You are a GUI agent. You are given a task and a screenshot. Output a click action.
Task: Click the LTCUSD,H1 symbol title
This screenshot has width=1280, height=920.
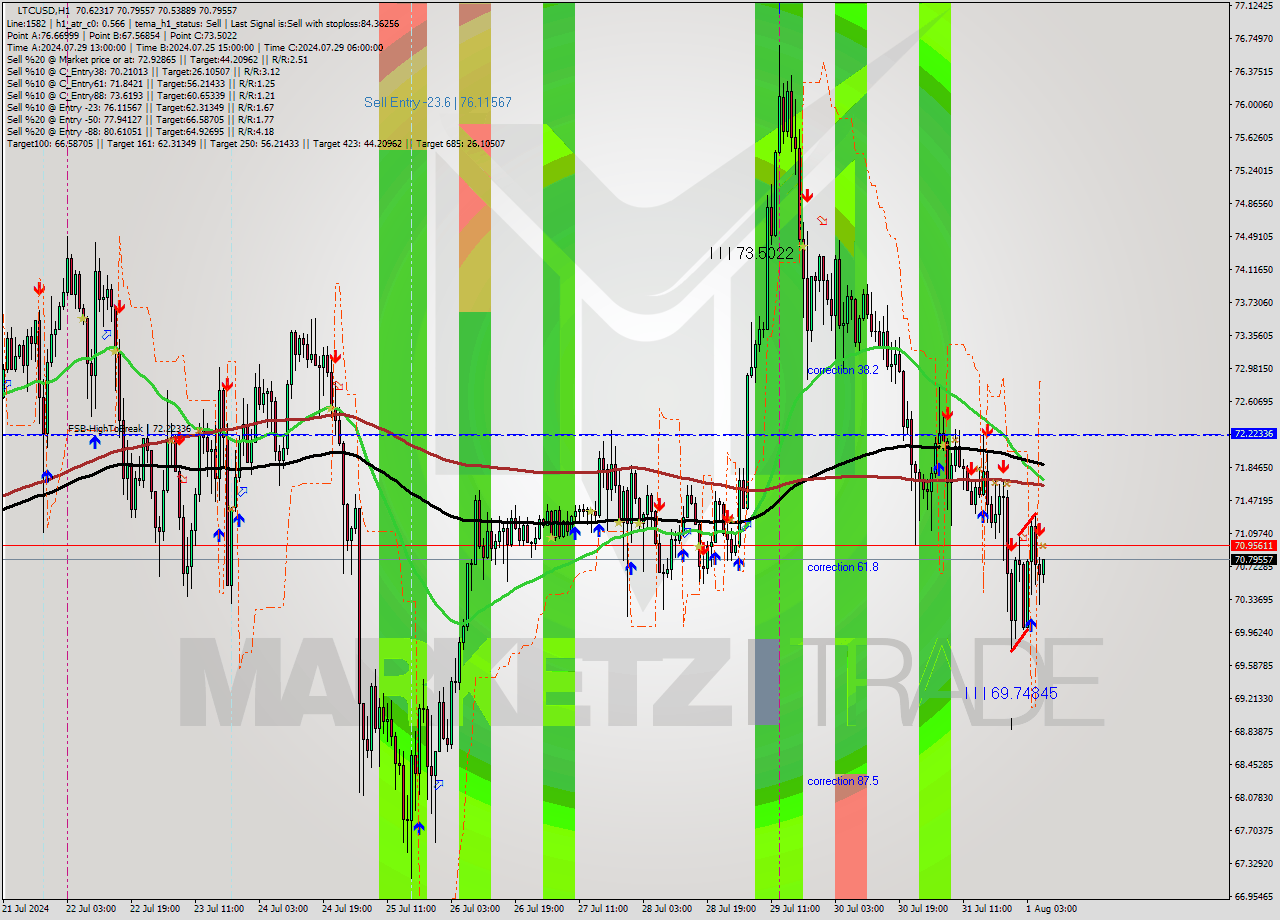pyautogui.click(x=43, y=10)
